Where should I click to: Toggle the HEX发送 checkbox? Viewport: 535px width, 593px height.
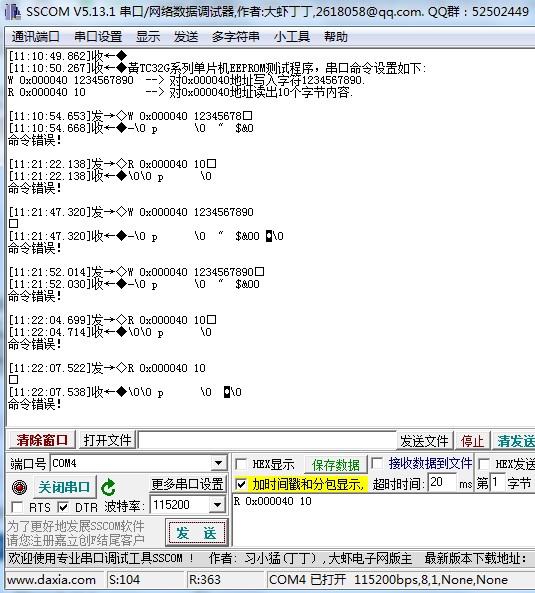coord(484,463)
